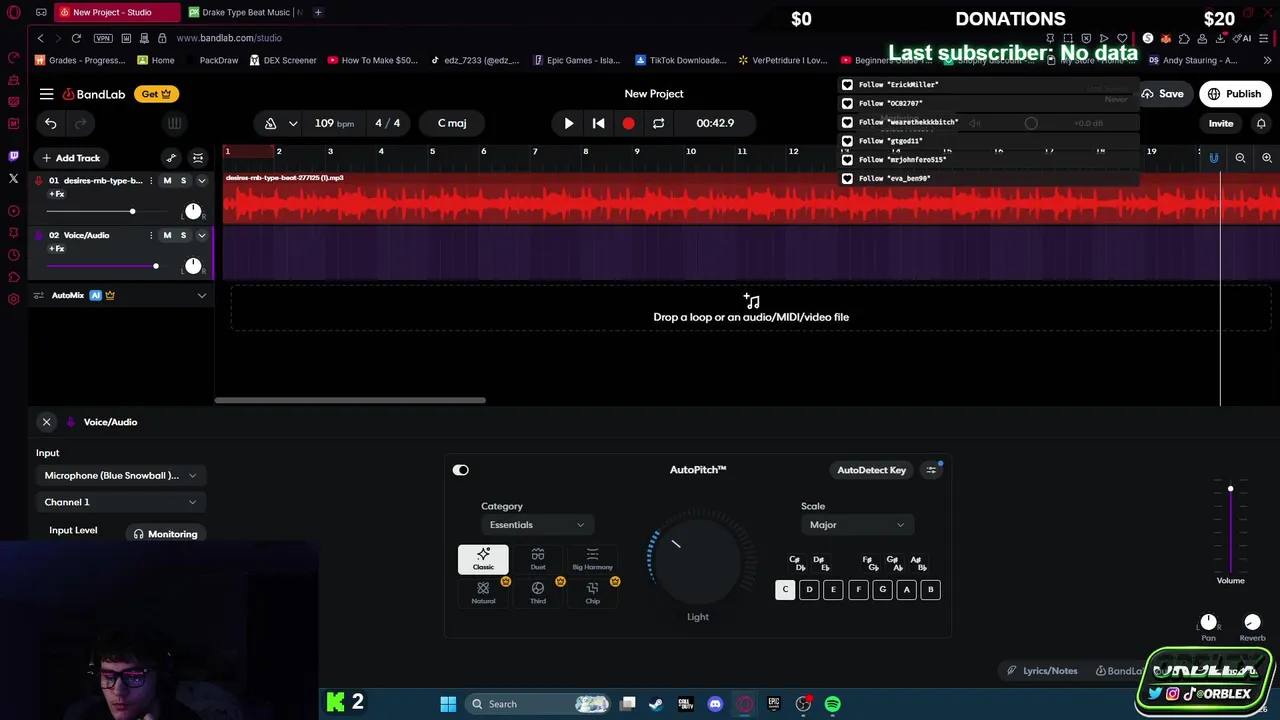Image resolution: width=1280 pixels, height=720 pixels.
Task: Open the automation curve tool
Action: (x=171, y=158)
